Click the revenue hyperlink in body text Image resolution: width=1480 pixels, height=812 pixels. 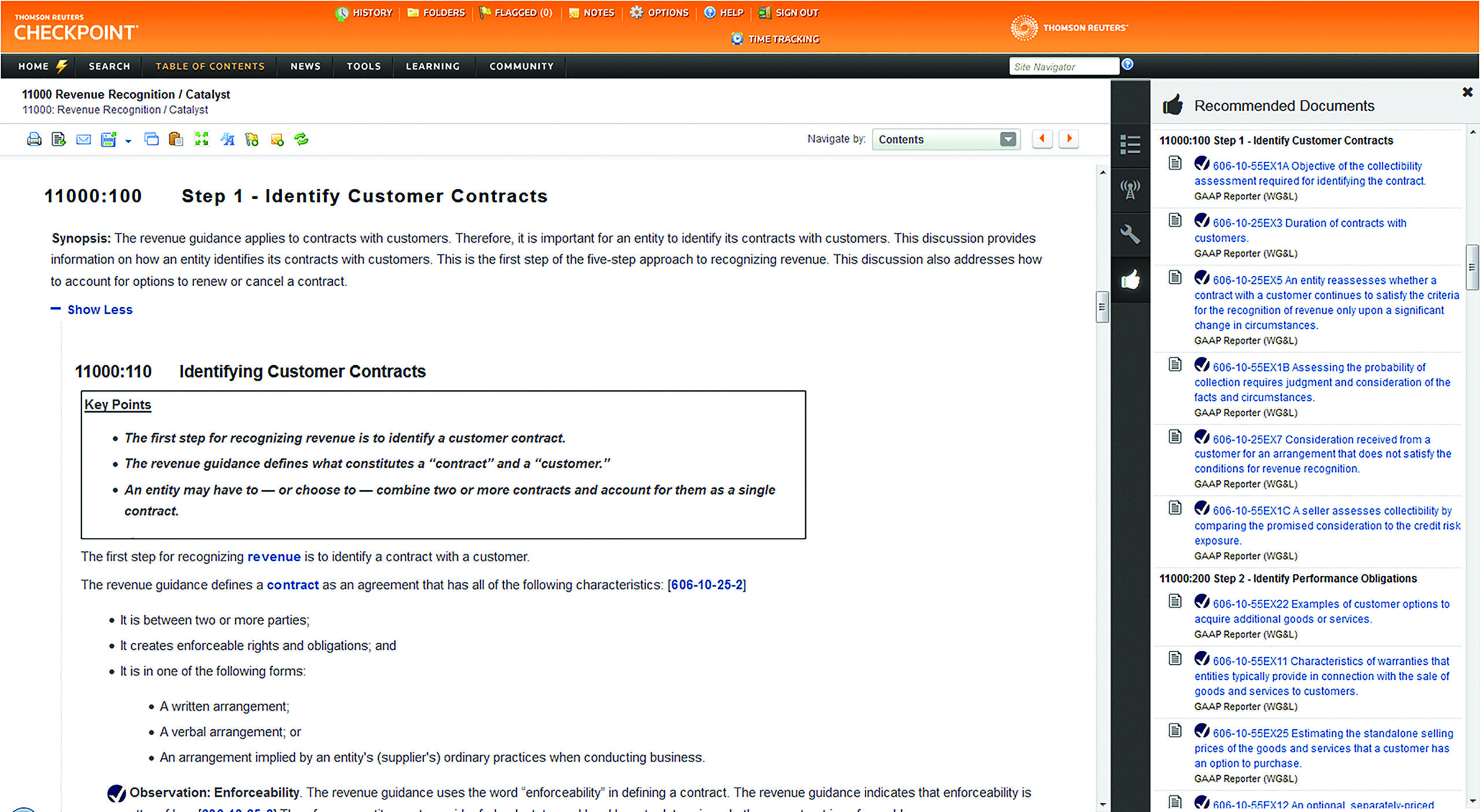click(274, 556)
